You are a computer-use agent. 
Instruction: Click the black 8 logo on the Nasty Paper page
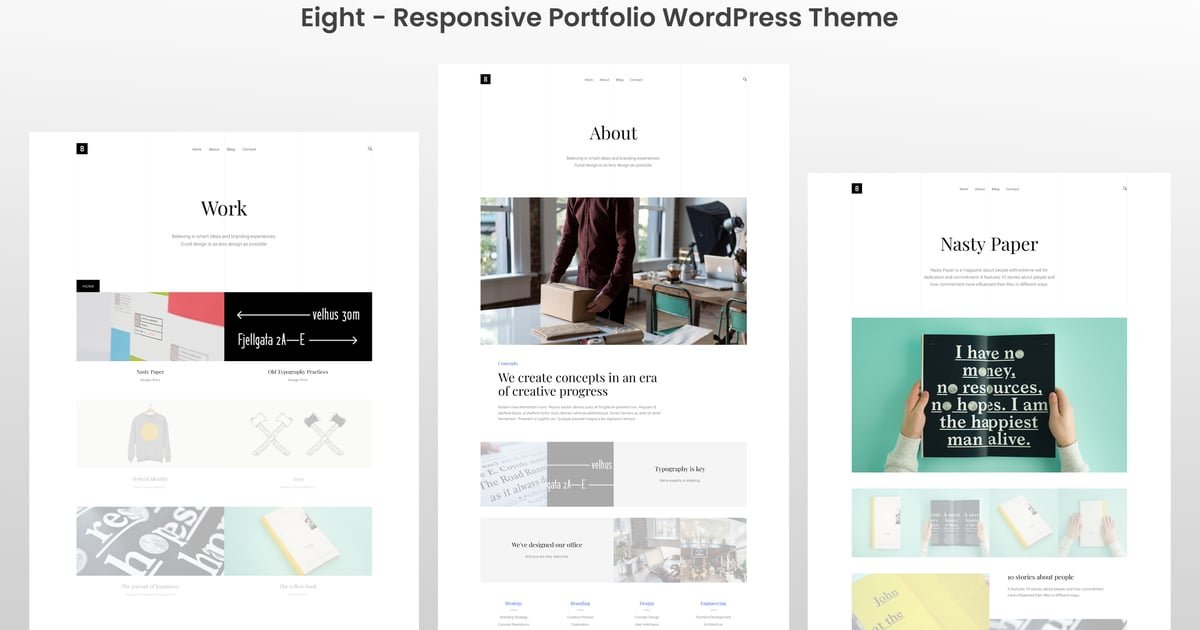click(856, 188)
